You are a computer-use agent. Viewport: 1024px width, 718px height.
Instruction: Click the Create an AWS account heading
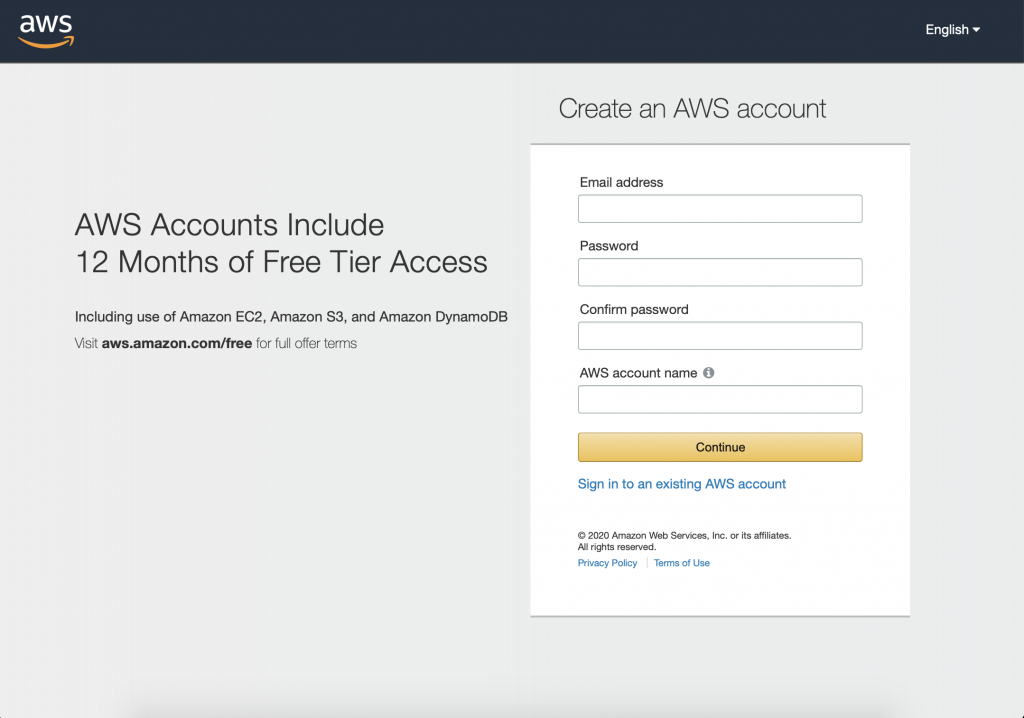[x=692, y=109]
